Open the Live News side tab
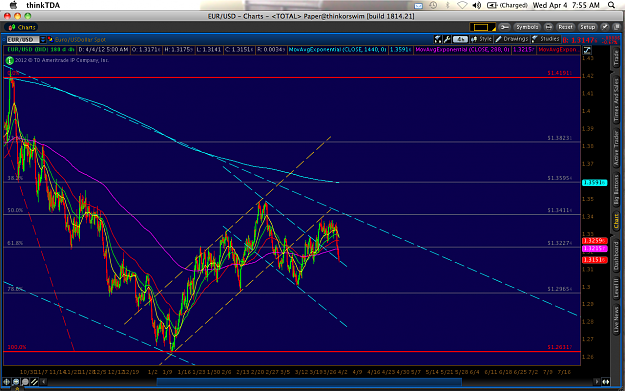 [x=616, y=320]
